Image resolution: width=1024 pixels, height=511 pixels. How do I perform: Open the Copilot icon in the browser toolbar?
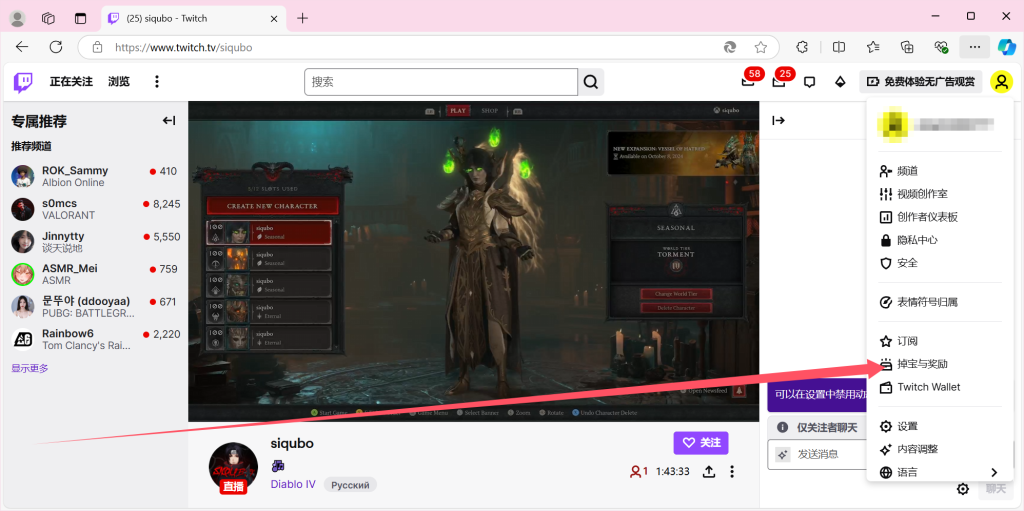tap(1007, 47)
